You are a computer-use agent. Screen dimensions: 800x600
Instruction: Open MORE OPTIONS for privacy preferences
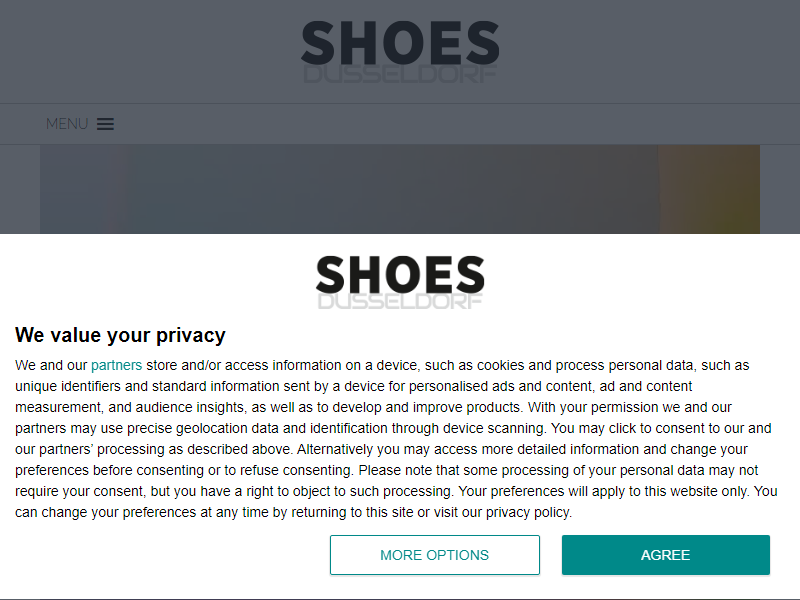point(435,555)
